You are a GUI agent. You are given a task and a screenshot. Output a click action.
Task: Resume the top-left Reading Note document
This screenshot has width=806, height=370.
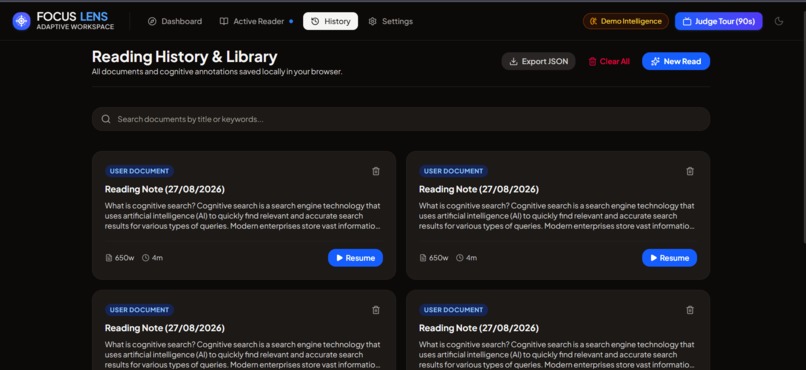point(355,258)
